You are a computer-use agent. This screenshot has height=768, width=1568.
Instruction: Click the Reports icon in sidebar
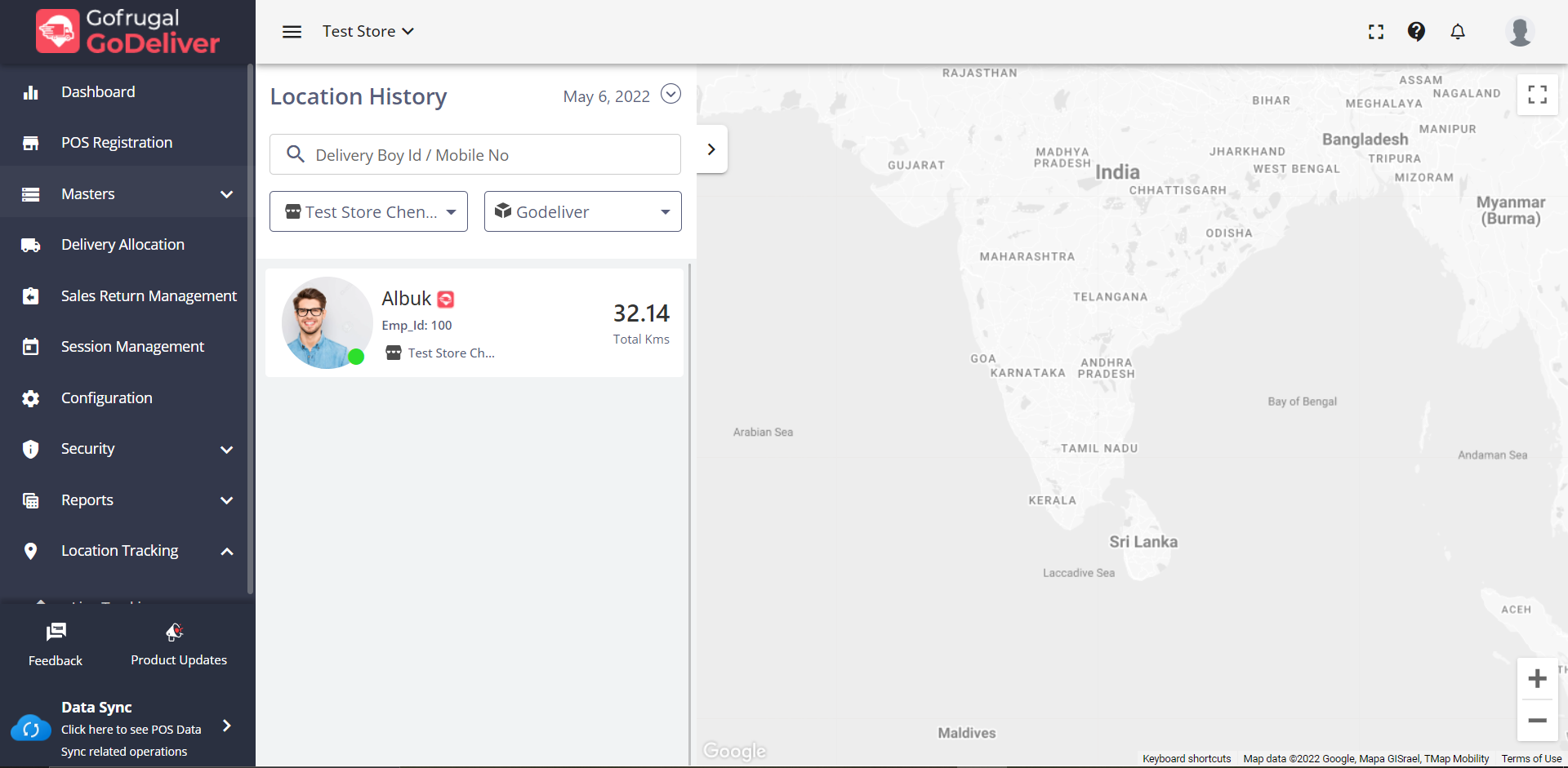(x=31, y=500)
